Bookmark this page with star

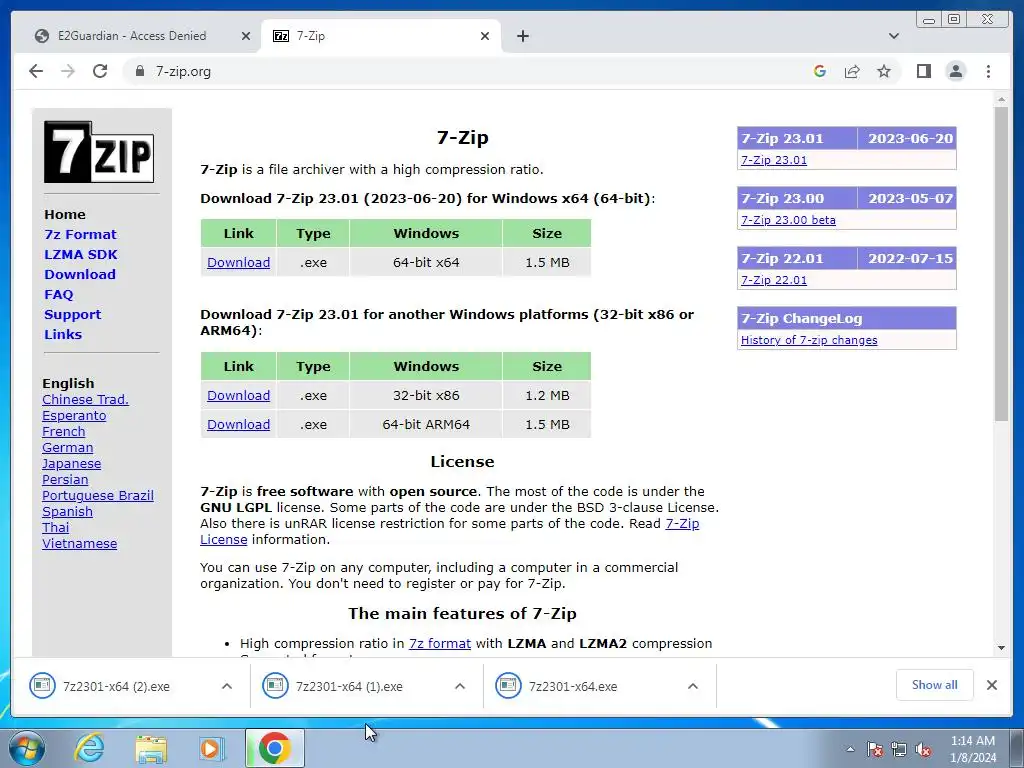884,71
